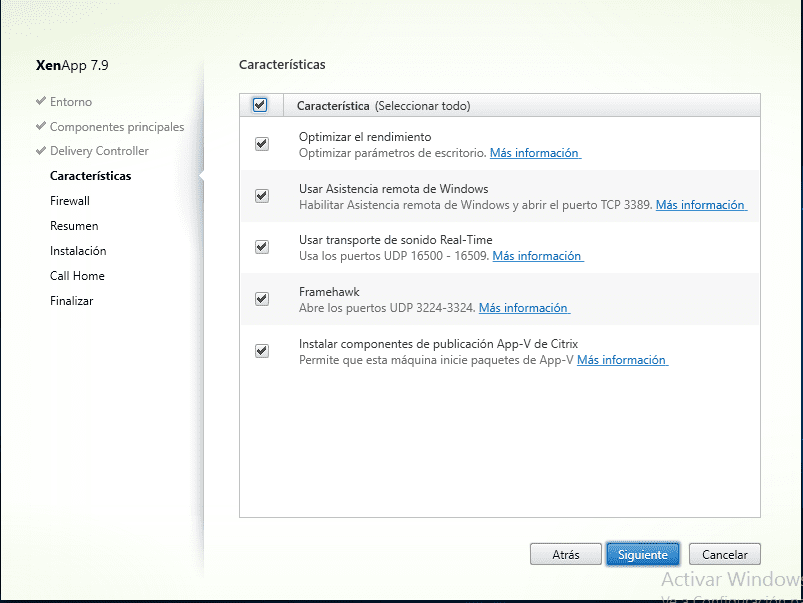Click "Más información" for Real-Time audio transport
The height and width of the screenshot is (603, 803).
(537, 256)
